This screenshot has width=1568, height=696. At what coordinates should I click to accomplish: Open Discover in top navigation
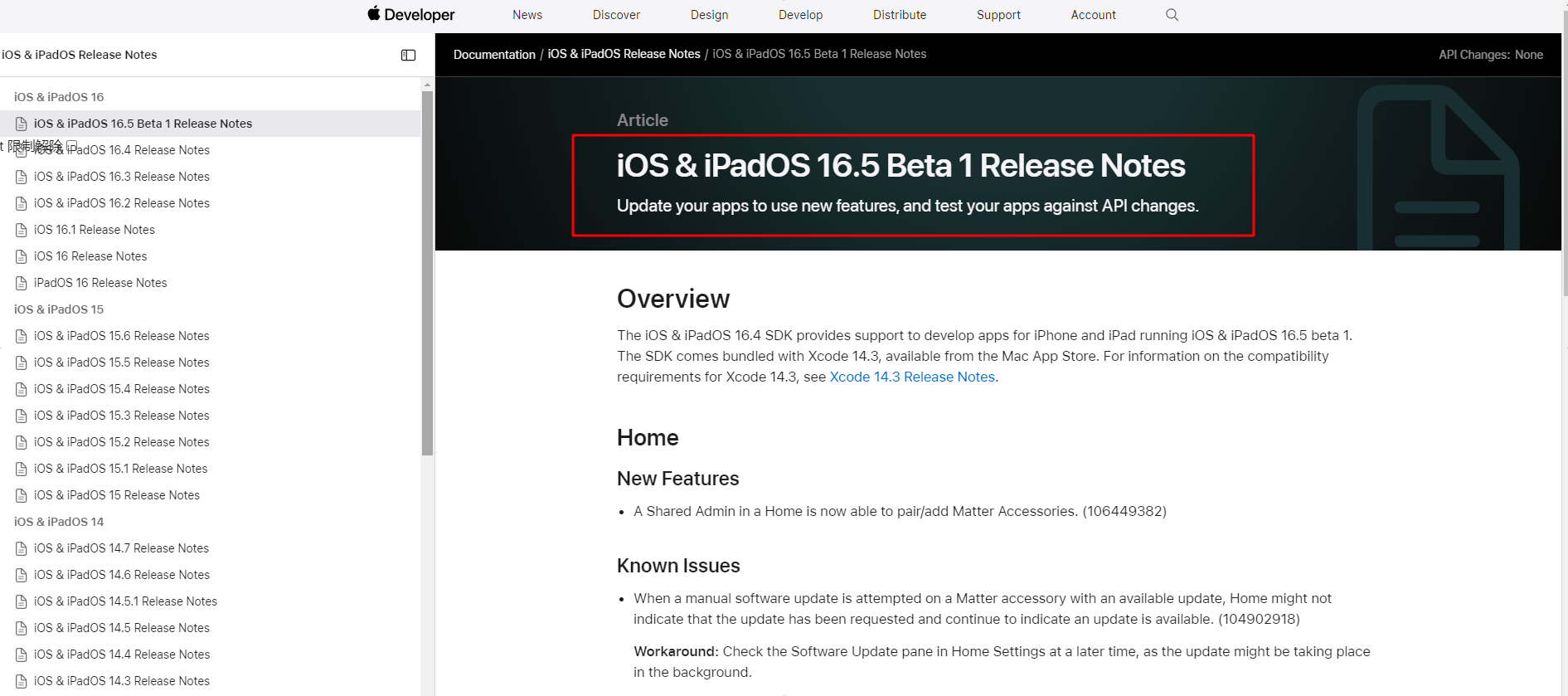tap(616, 15)
